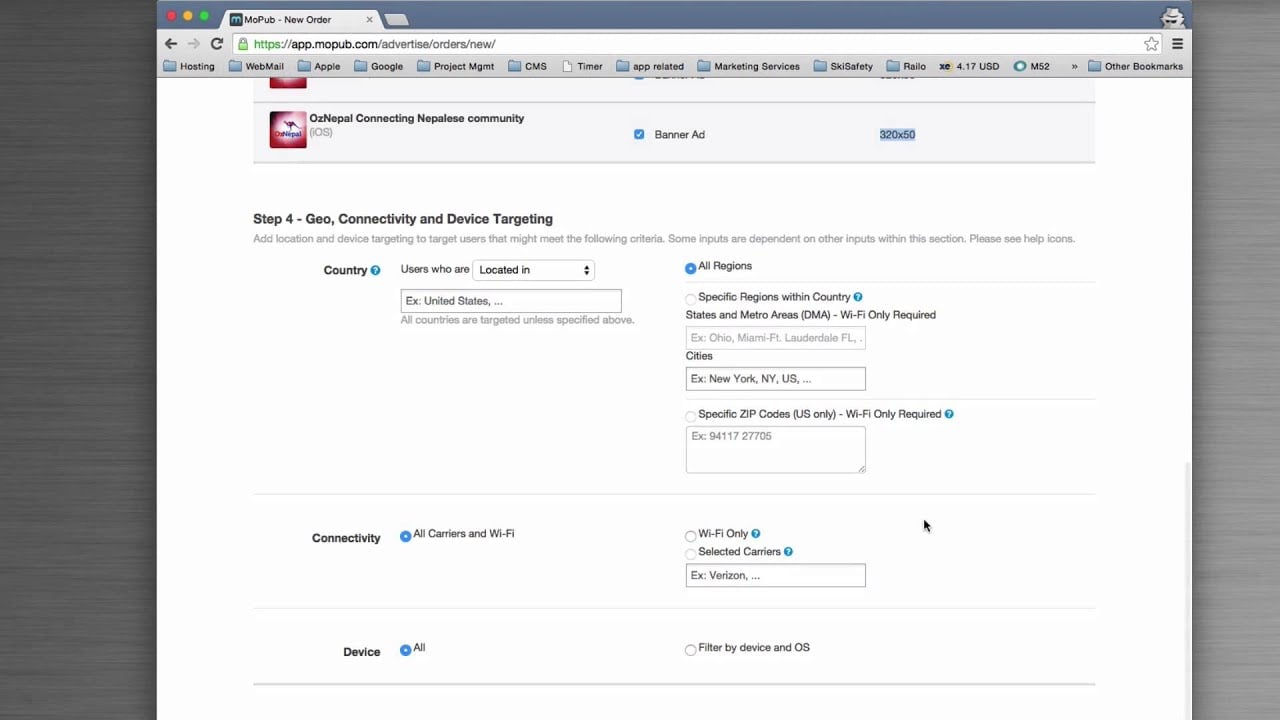
Task: Open the Chrome menu icon
Action: [x=1177, y=44]
